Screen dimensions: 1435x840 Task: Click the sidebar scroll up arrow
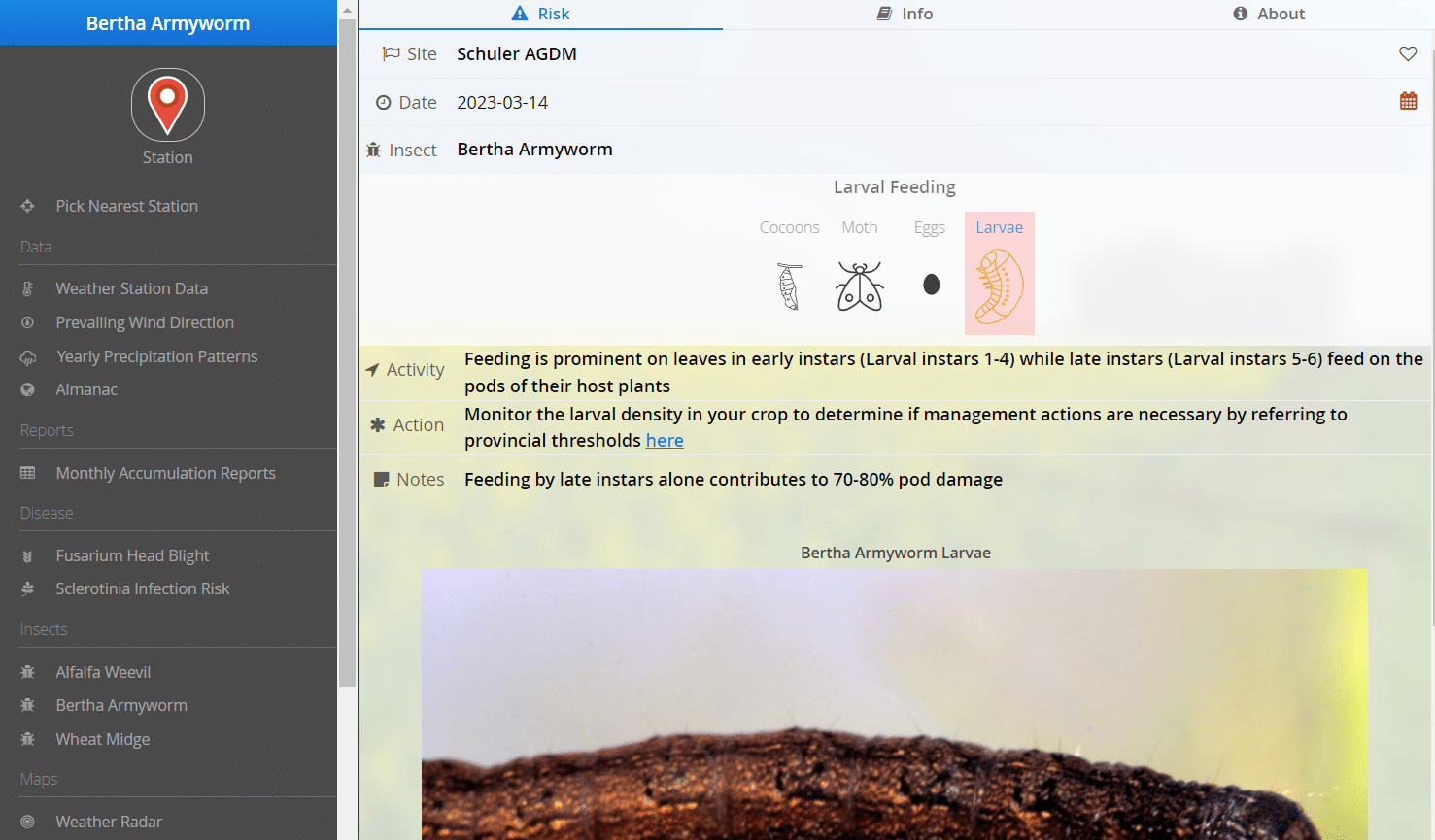347,10
